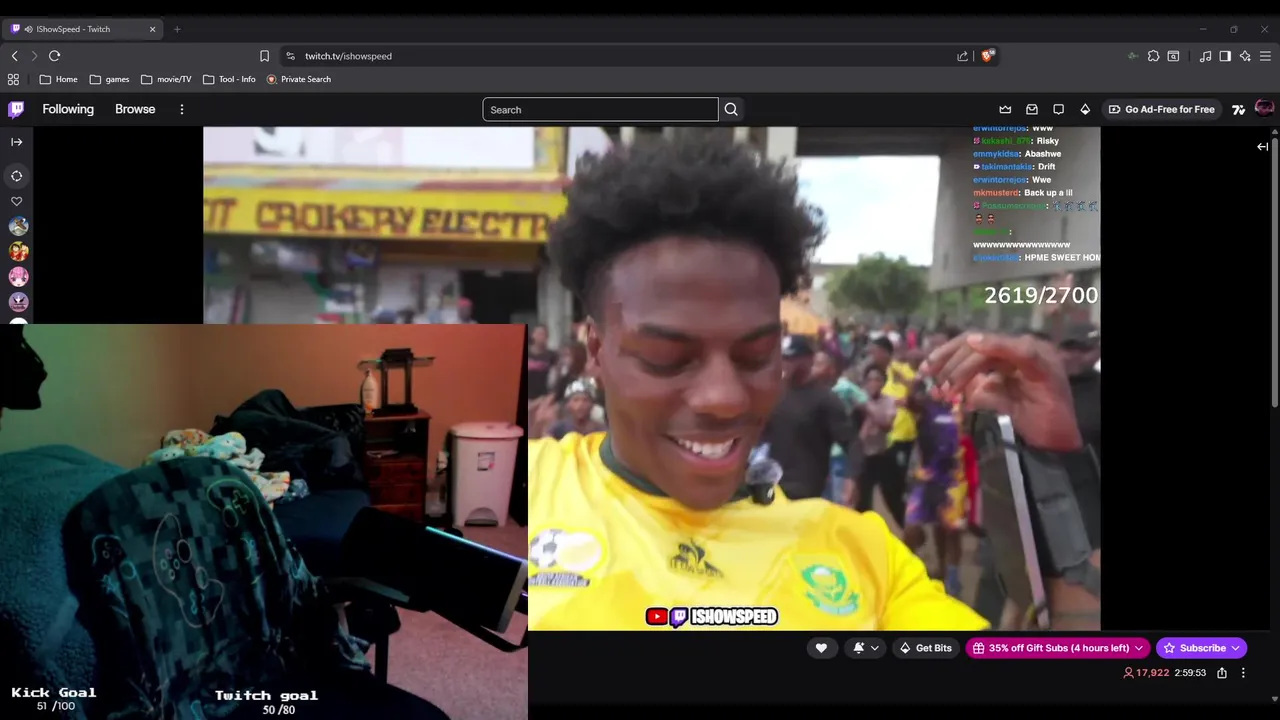Toggle the browser sidebar panel
Image resolution: width=1280 pixels, height=720 pixels.
tap(1225, 56)
